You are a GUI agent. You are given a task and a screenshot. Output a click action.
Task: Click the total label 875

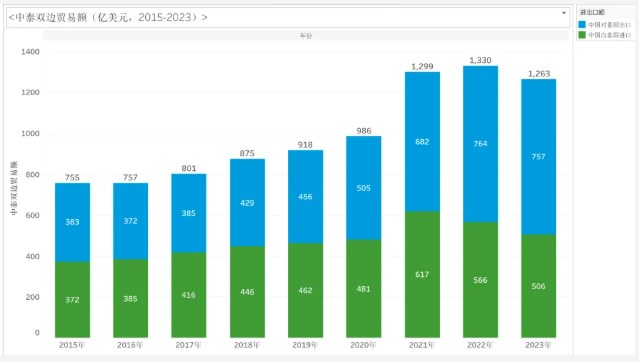(247, 153)
